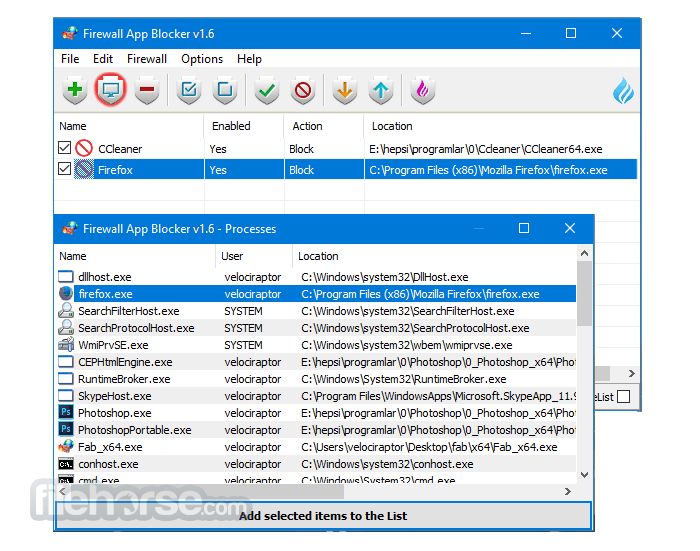Select the conhost.exe process name
This screenshot has height=551, width=700.
tap(108, 464)
